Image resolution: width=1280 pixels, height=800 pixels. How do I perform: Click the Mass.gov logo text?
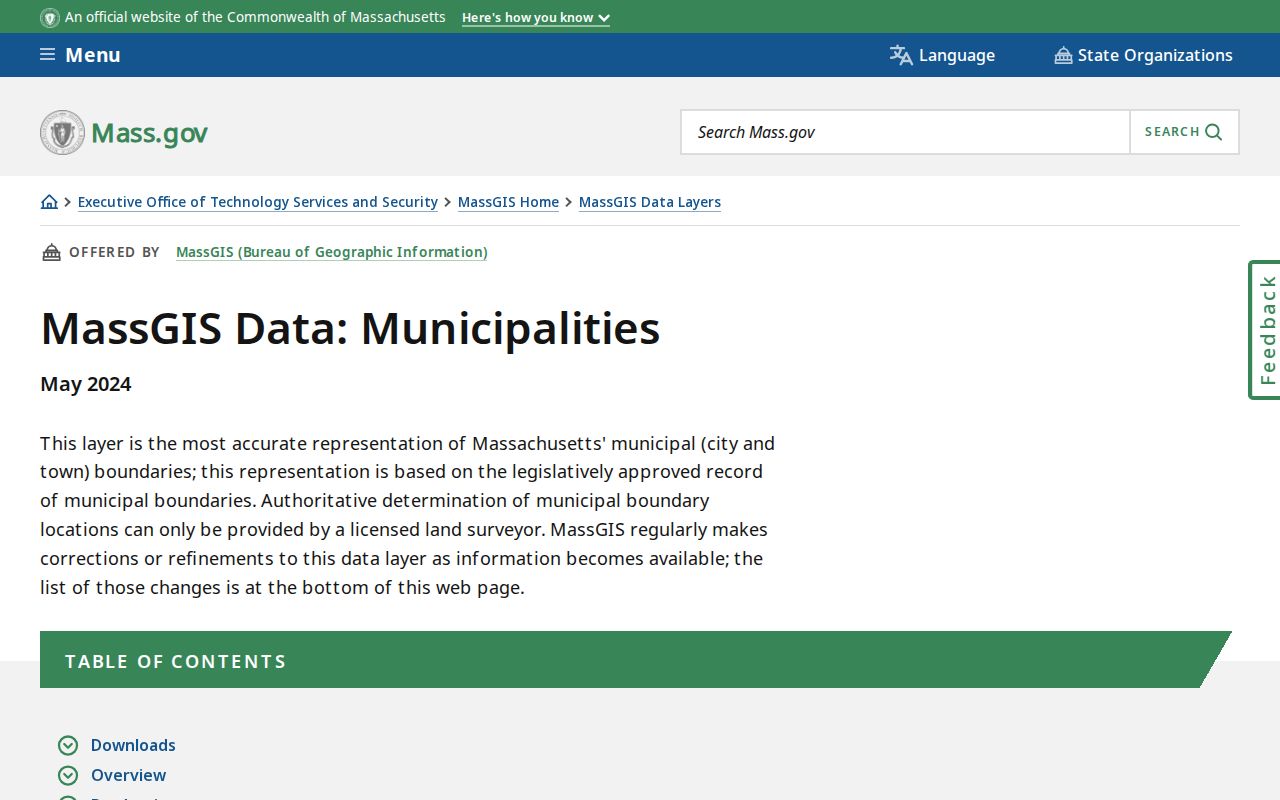tap(149, 133)
